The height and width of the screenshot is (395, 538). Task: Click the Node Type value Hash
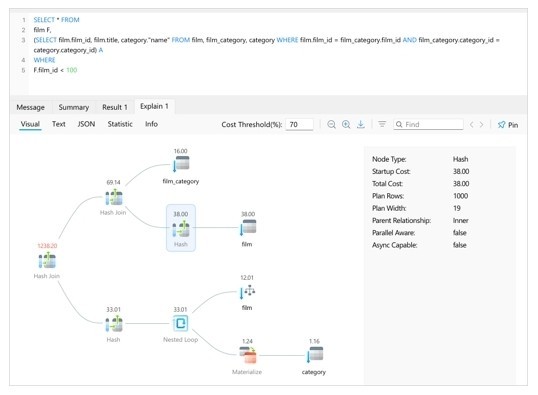[x=460, y=159]
